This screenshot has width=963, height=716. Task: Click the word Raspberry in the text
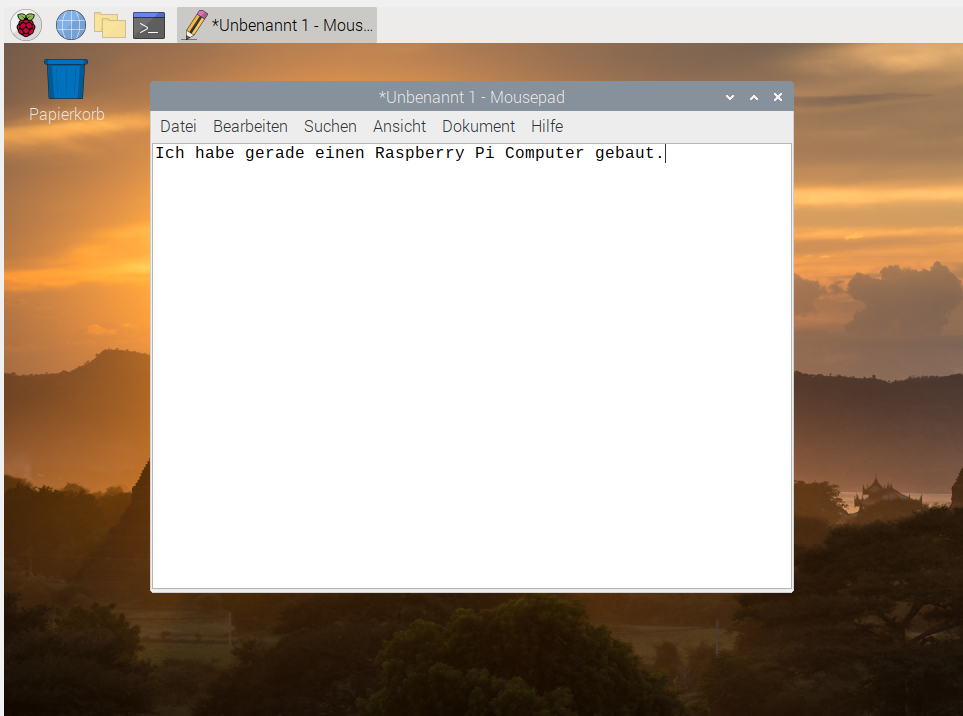pos(420,153)
